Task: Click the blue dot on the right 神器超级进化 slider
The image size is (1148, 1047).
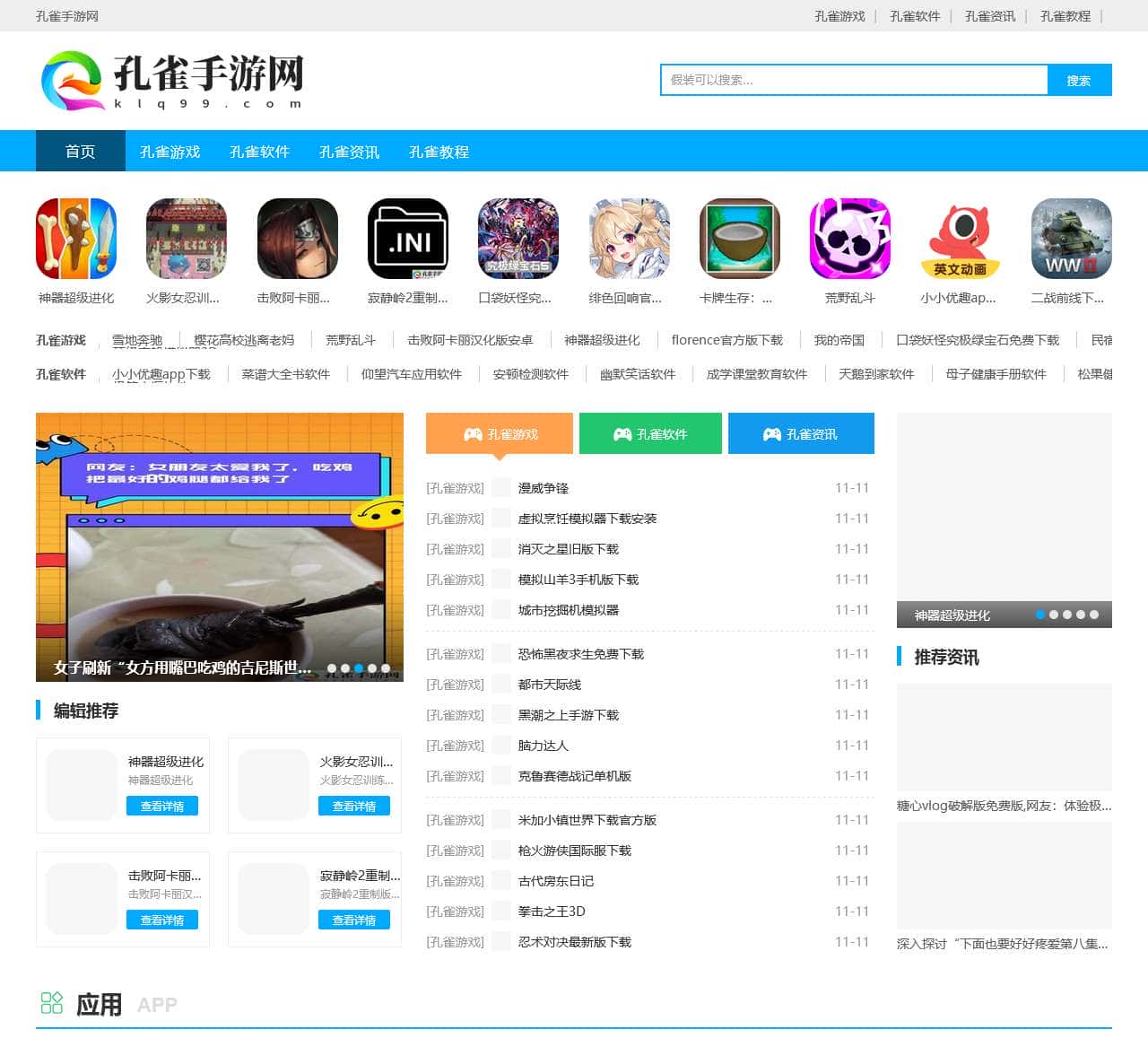Action: tap(1040, 615)
